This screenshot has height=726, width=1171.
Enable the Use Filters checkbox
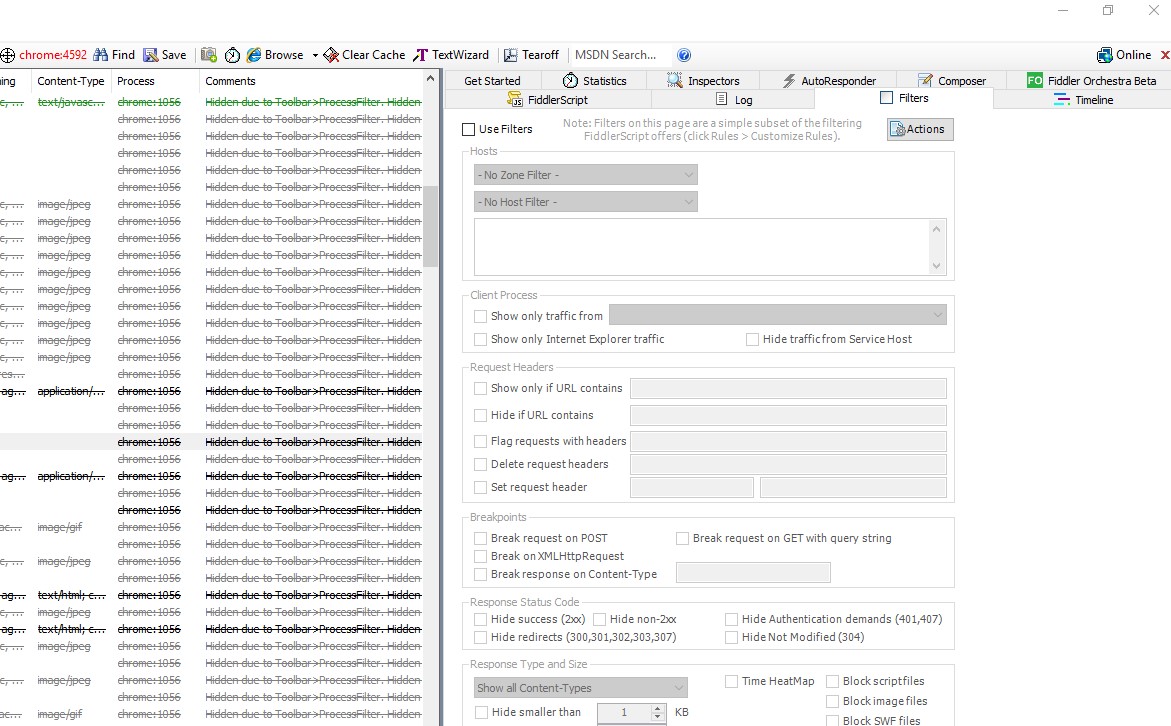point(469,129)
